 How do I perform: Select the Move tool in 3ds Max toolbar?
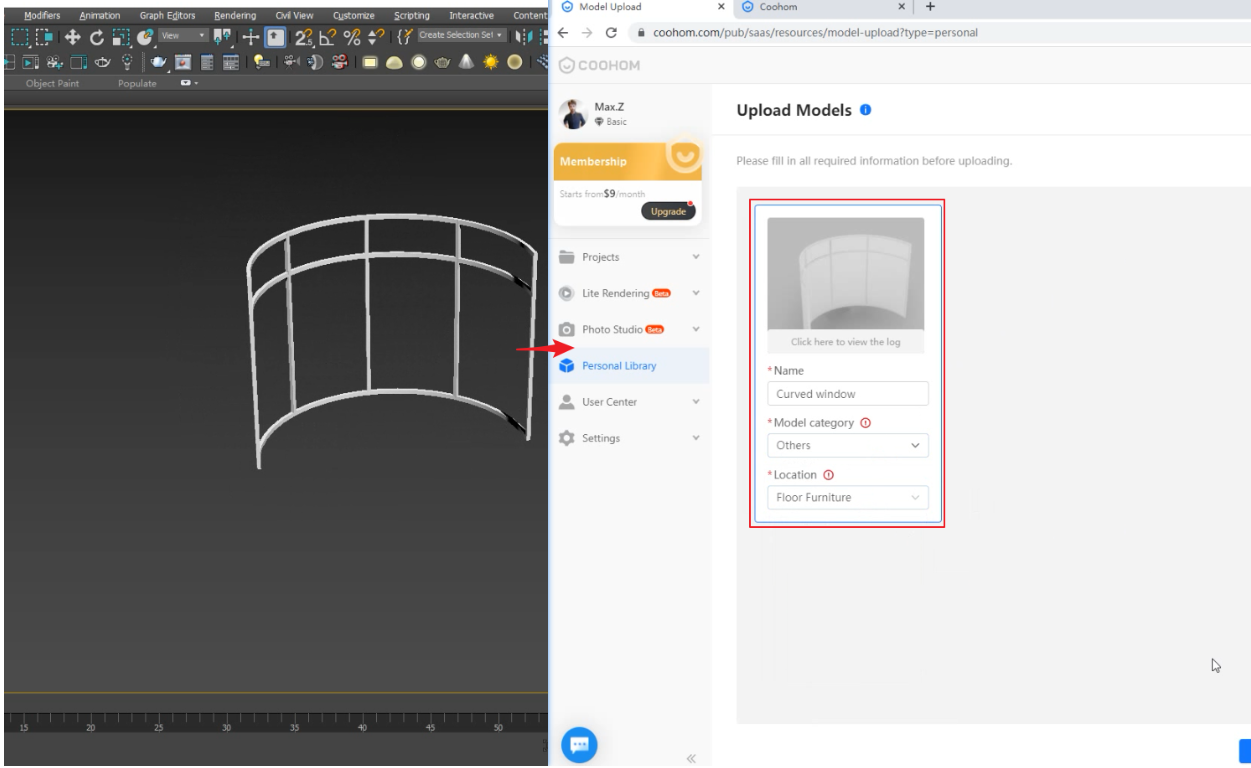click(x=71, y=38)
